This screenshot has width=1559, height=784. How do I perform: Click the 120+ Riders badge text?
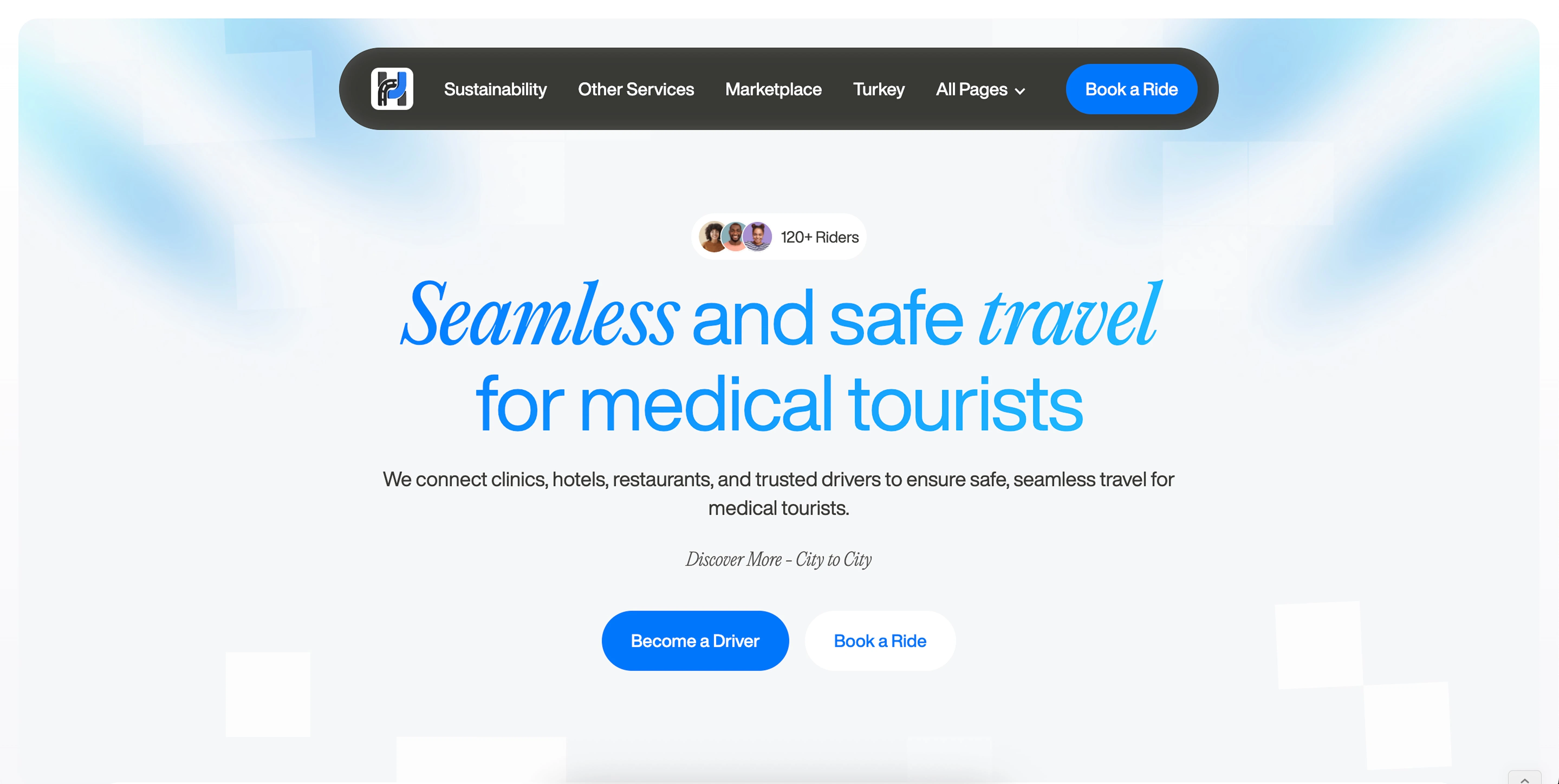tap(819, 237)
